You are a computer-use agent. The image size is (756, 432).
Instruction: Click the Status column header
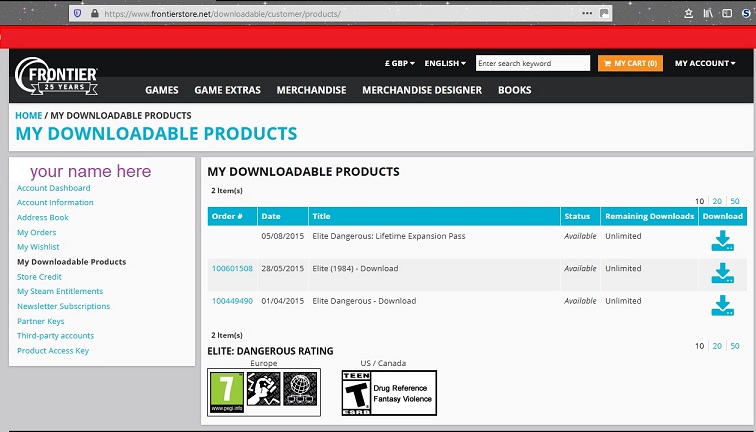[x=580, y=216]
